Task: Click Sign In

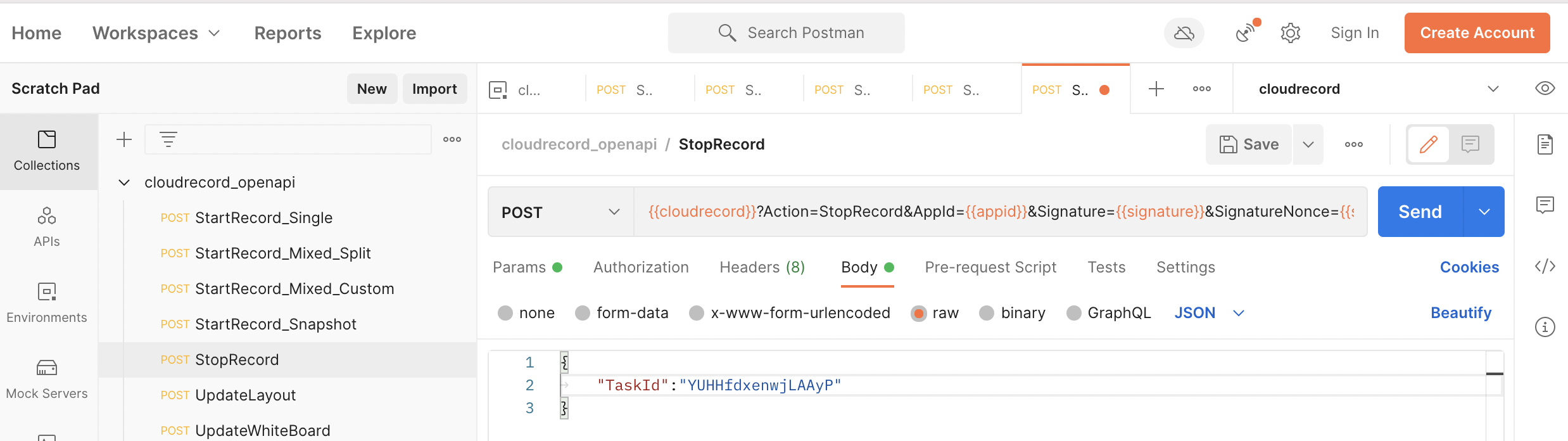Action: 1355,33
